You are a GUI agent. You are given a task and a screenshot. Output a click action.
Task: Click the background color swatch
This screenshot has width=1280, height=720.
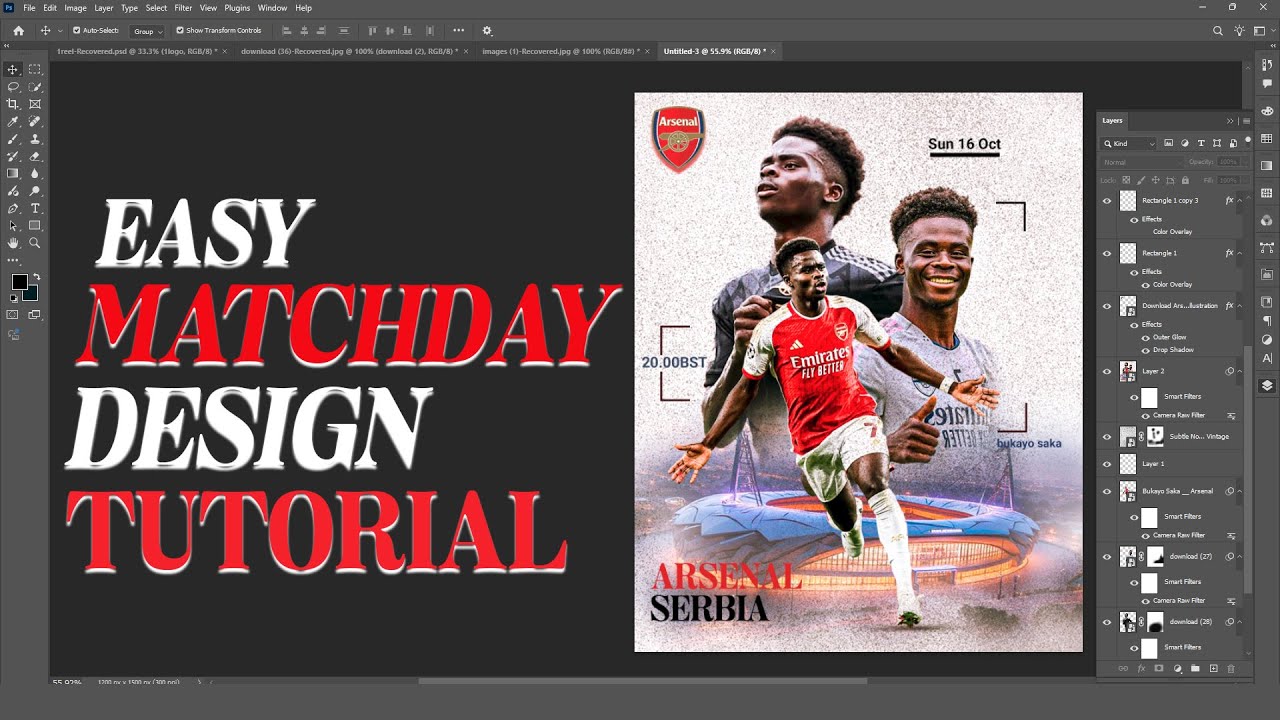click(31, 293)
